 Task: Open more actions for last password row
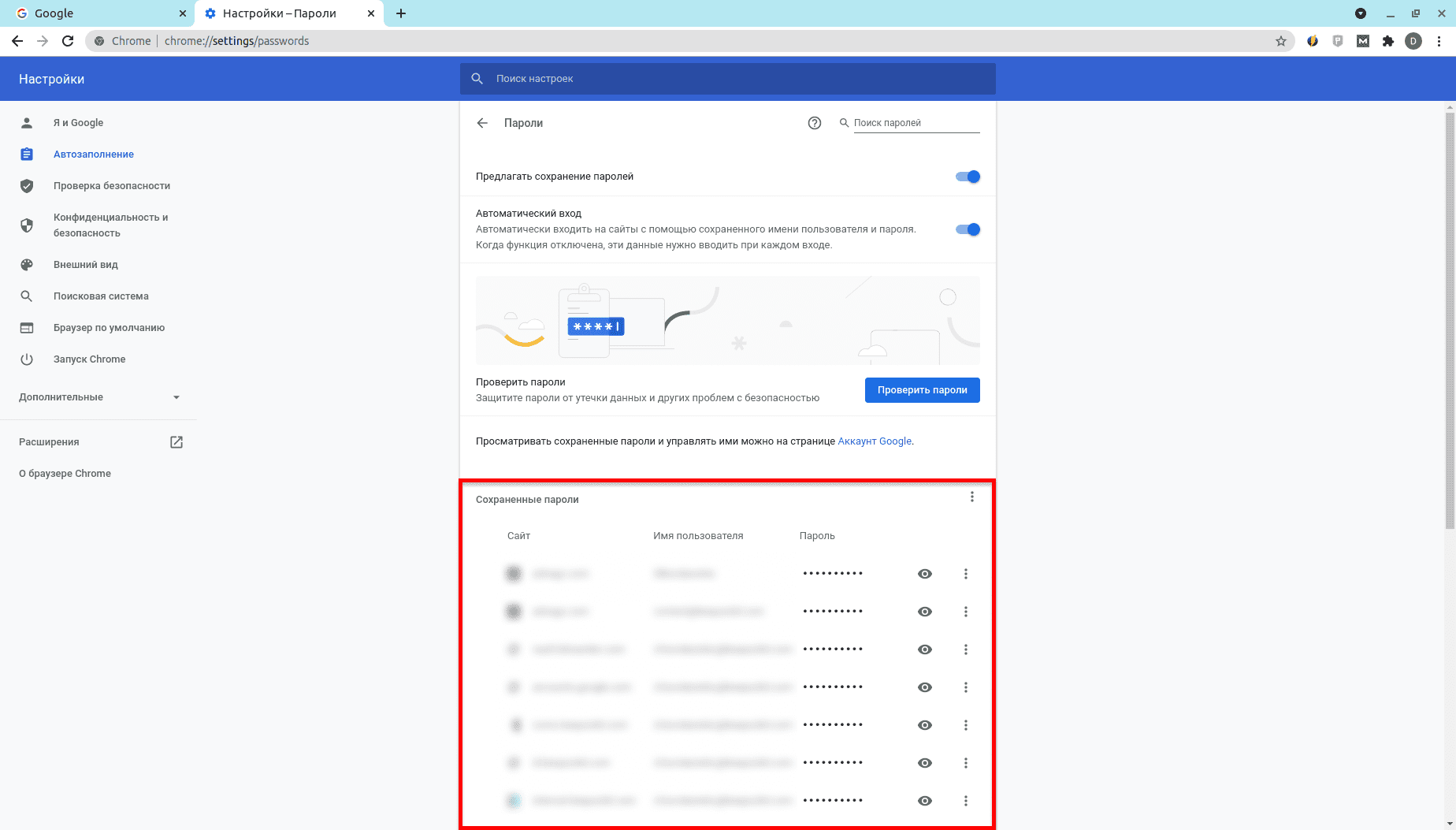tap(966, 801)
